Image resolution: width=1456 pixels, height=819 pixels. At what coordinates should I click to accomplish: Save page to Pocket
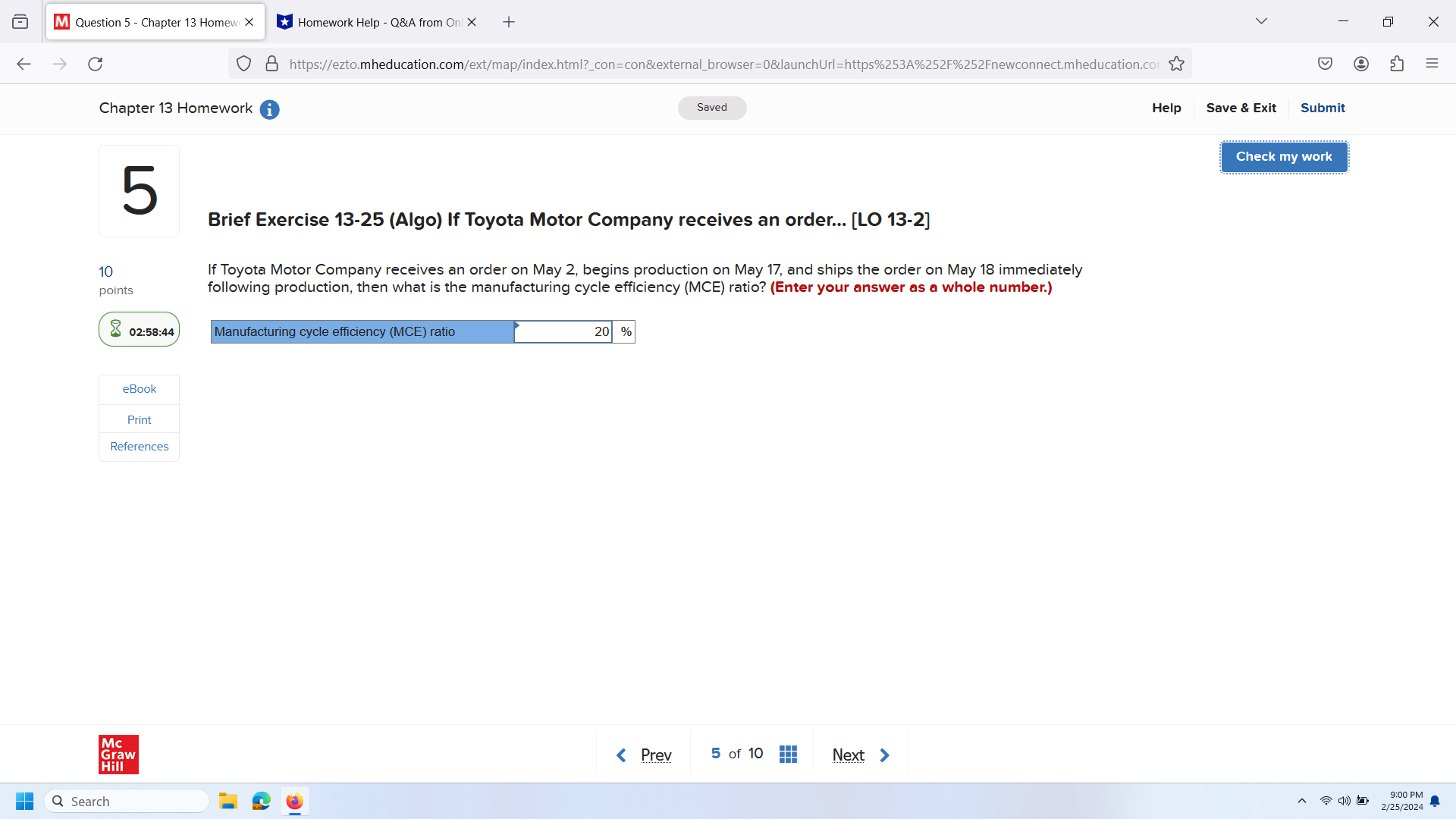point(1325,64)
